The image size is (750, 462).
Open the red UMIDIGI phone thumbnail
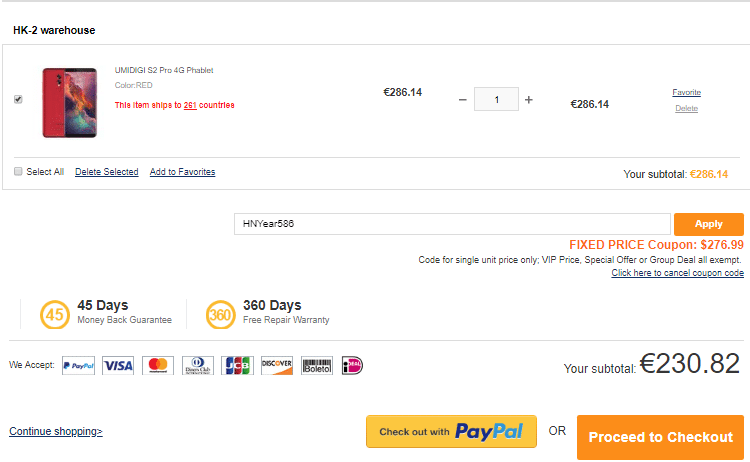click(x=69, y=103)
